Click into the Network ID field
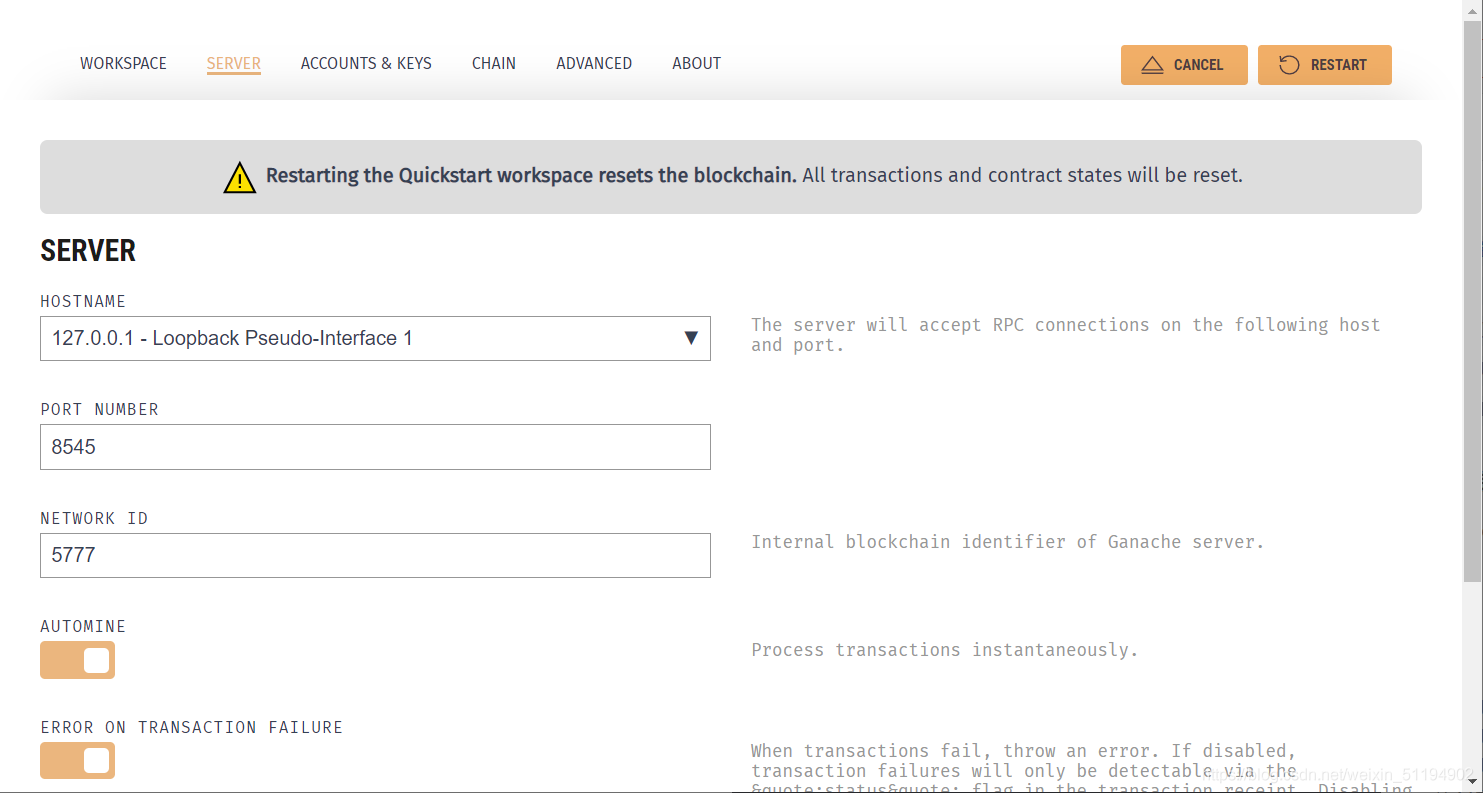This screenshot has width=1483, height=793. [x=375, y=555]
